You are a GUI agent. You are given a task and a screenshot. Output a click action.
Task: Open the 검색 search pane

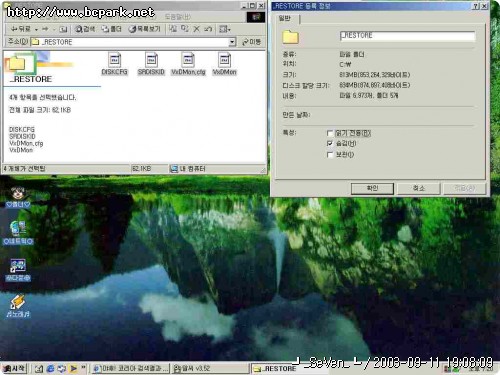pos(85,29)
